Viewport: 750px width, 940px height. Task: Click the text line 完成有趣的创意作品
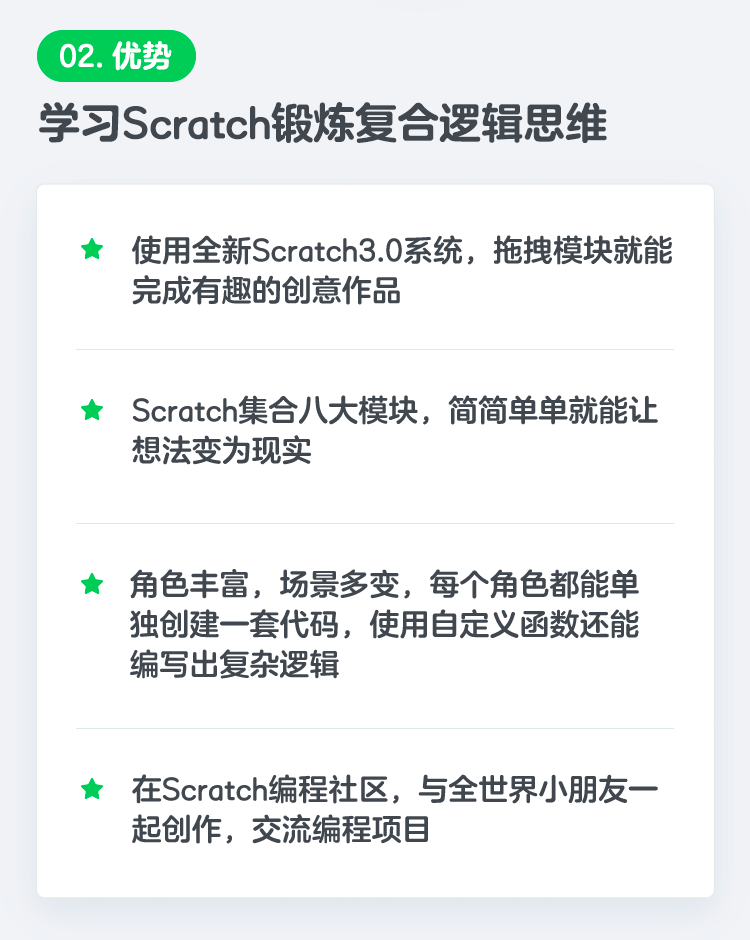coord(266,291)
